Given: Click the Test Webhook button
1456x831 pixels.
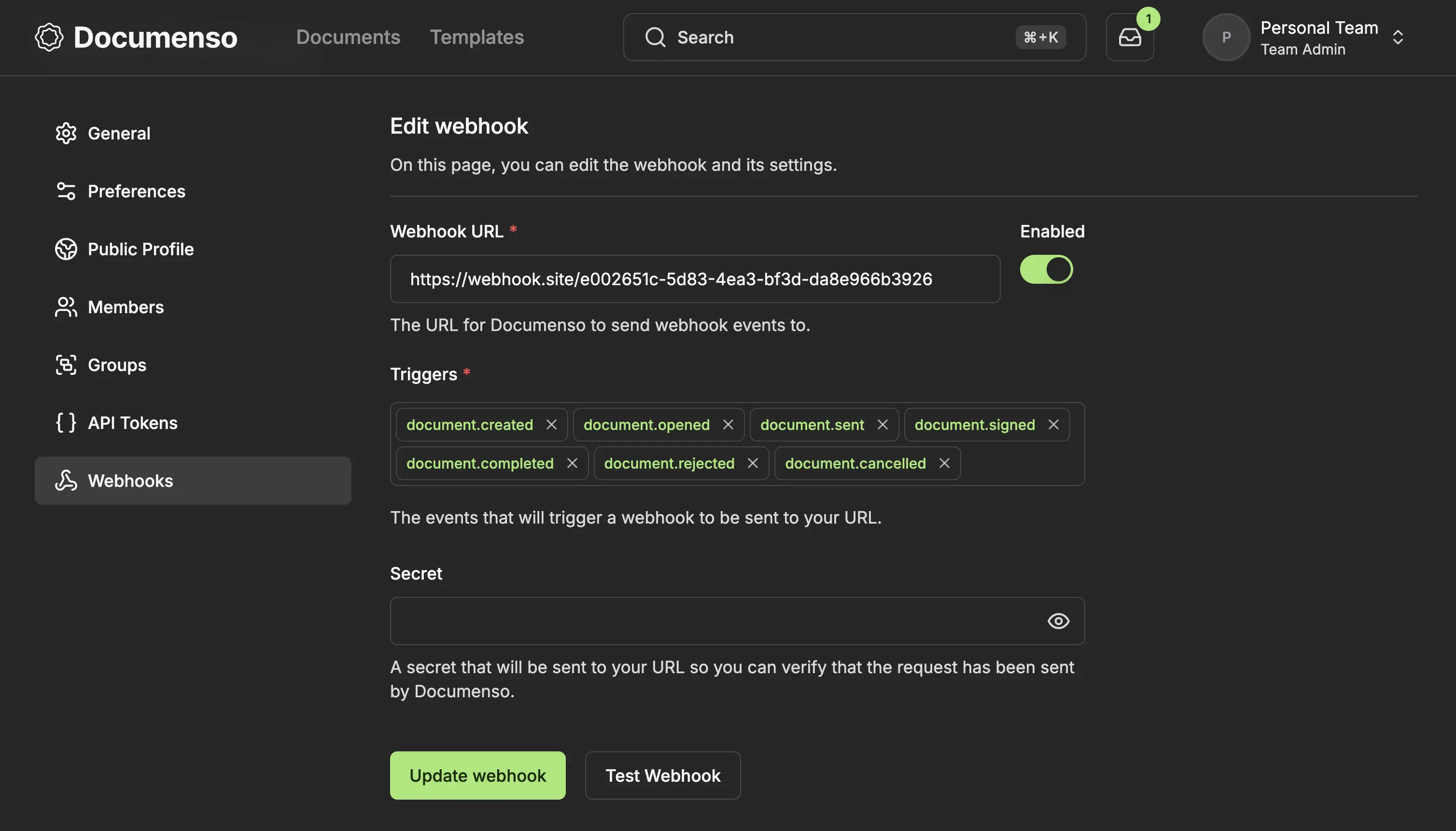Looking at the screenshot, I should pos(662,775).
